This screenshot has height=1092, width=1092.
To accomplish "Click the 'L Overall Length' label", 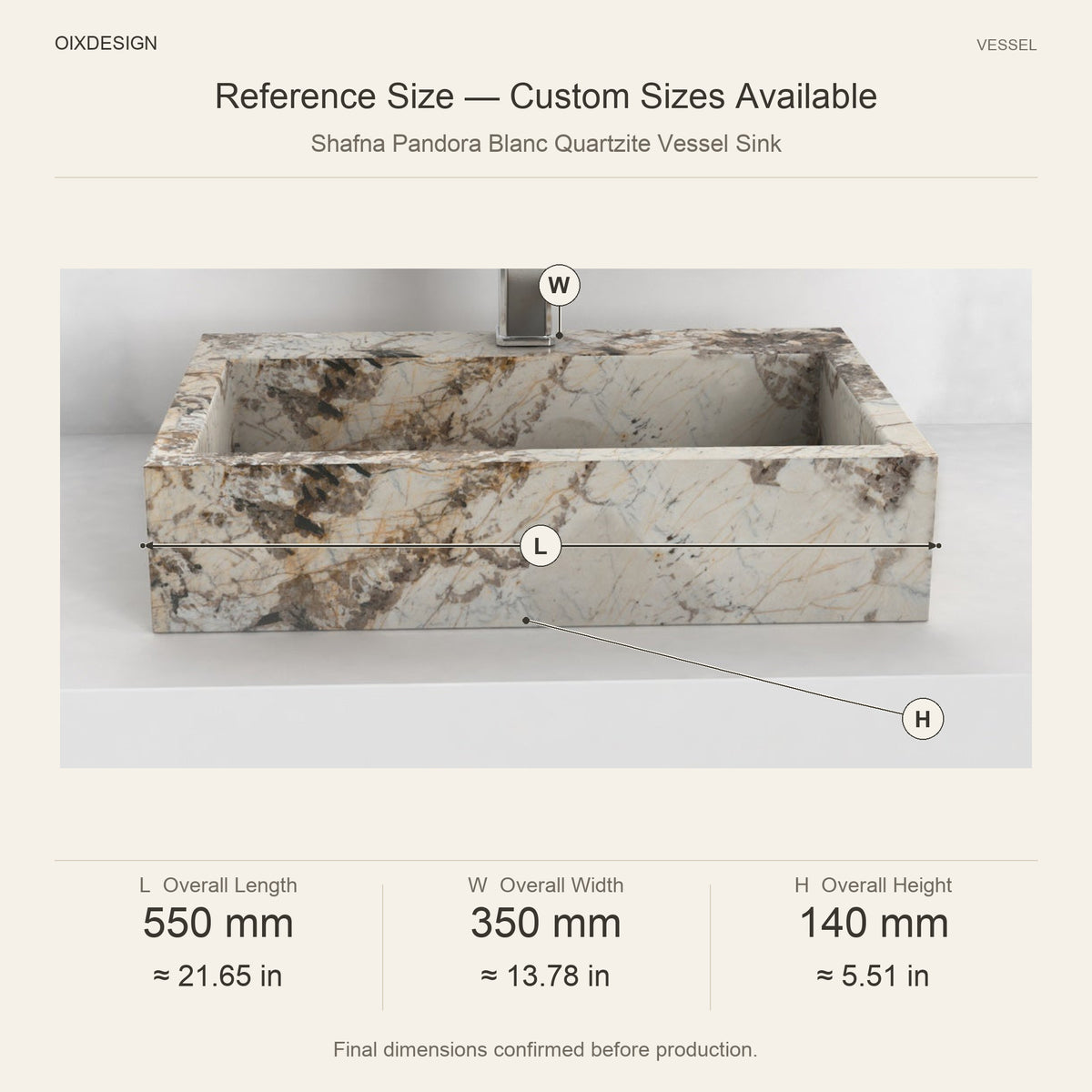I will tap(218, 885).
